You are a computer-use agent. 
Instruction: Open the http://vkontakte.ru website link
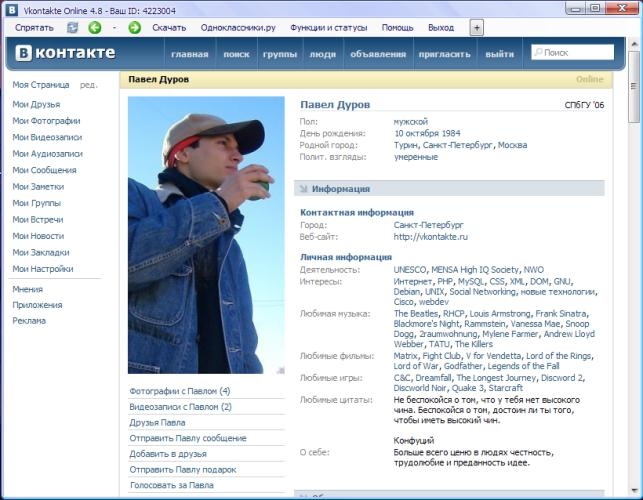pyautogui.click(x=431, y=237)
